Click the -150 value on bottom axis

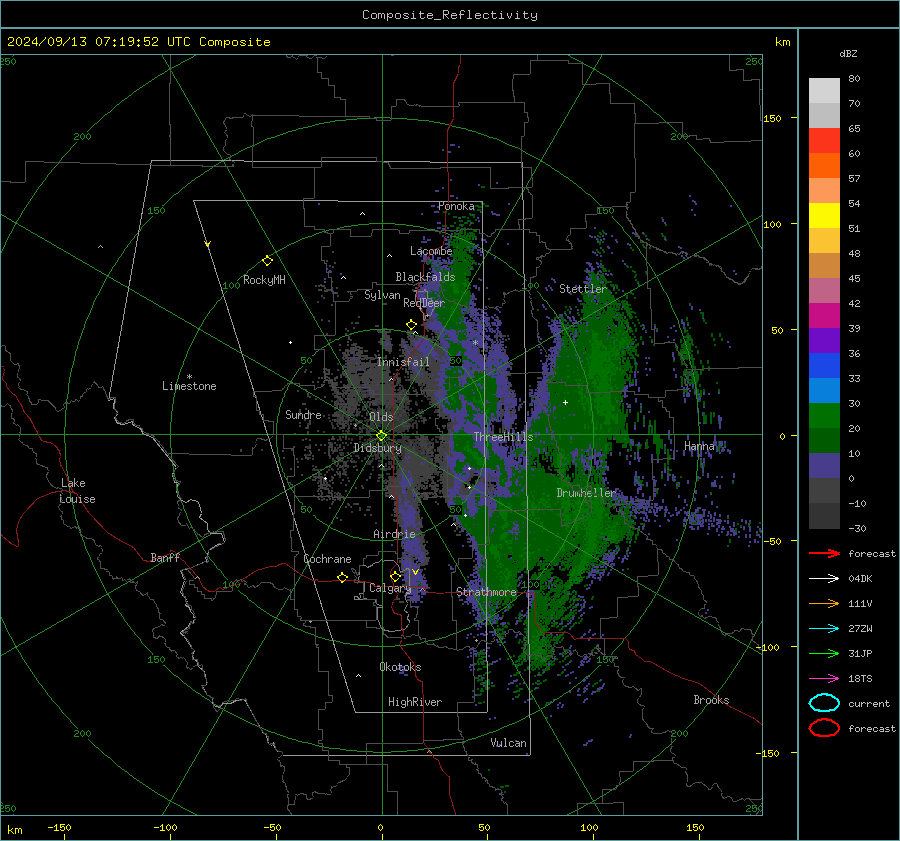59,828
